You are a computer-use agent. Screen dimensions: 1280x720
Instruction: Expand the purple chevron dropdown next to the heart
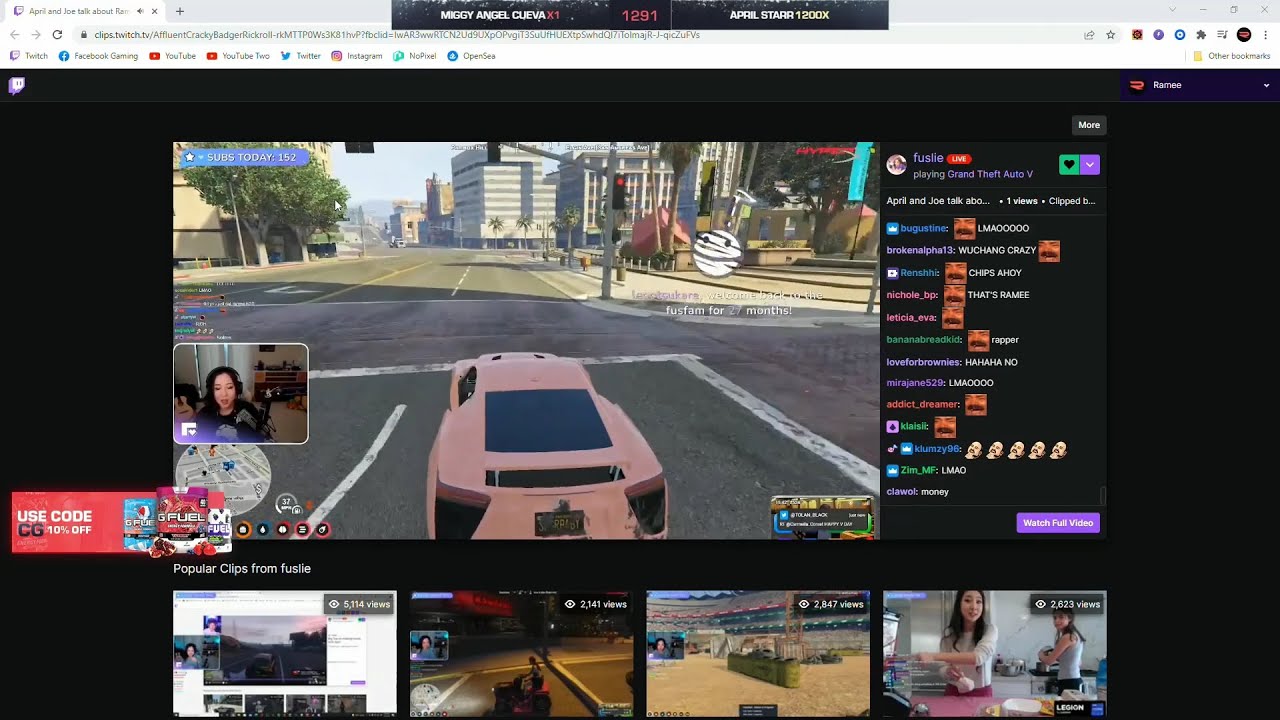(1090, 165)
